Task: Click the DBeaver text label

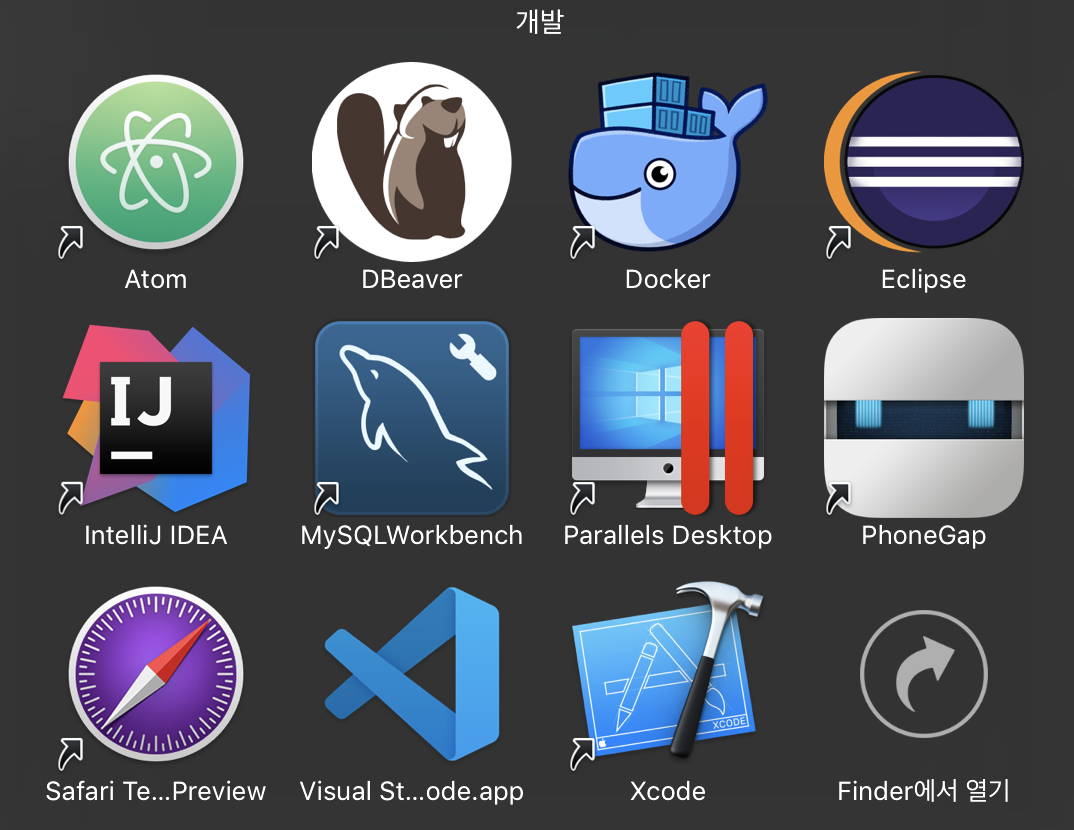Action: 412,279
